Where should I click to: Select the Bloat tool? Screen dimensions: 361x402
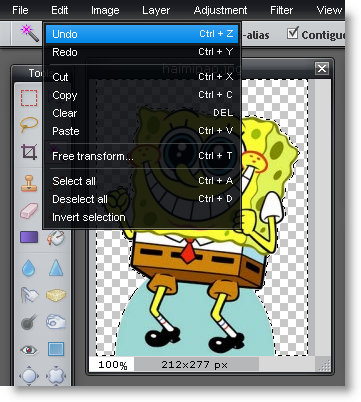point(29,376)
